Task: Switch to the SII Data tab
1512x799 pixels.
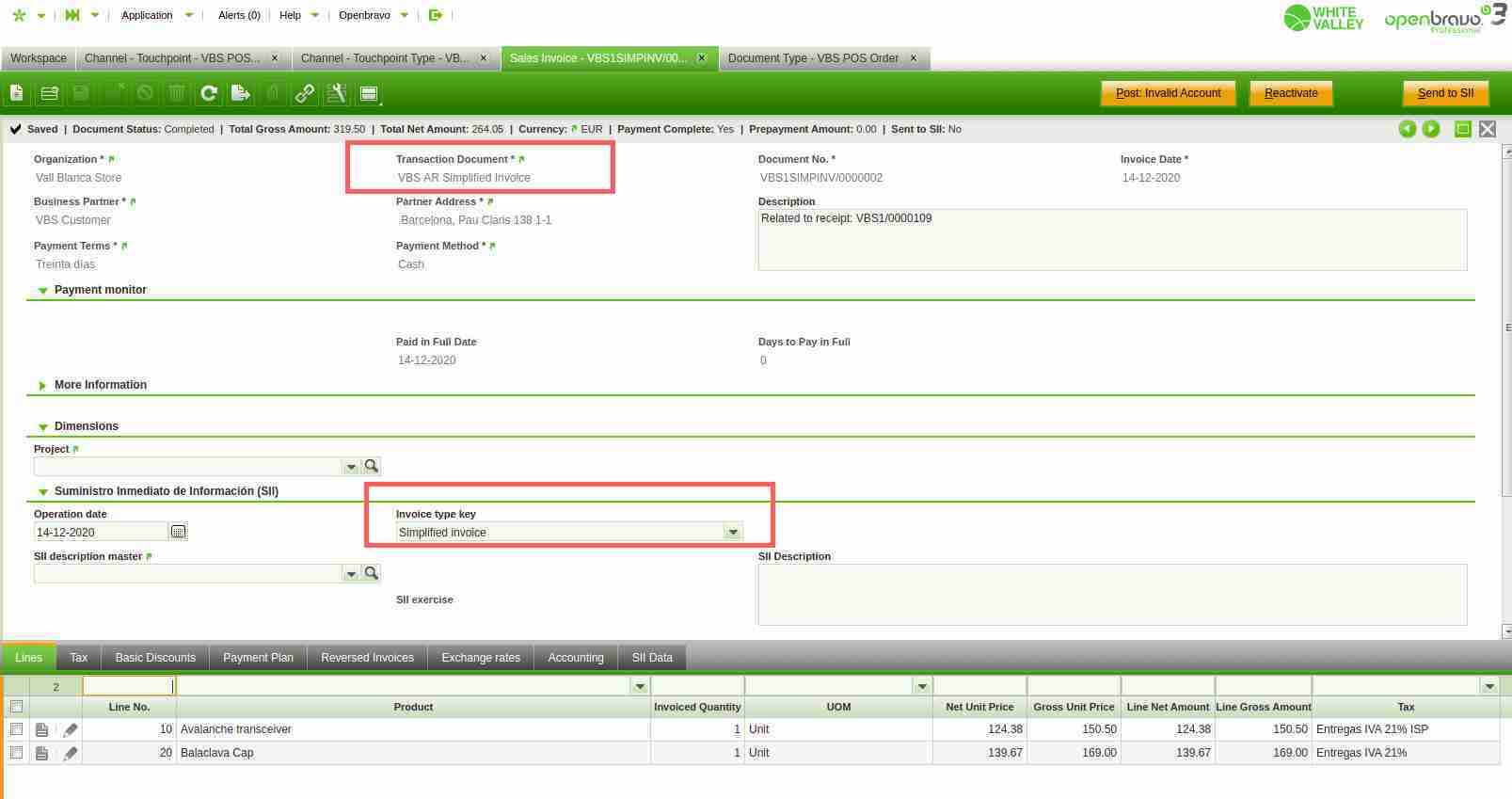Action: tap(651, 658)
